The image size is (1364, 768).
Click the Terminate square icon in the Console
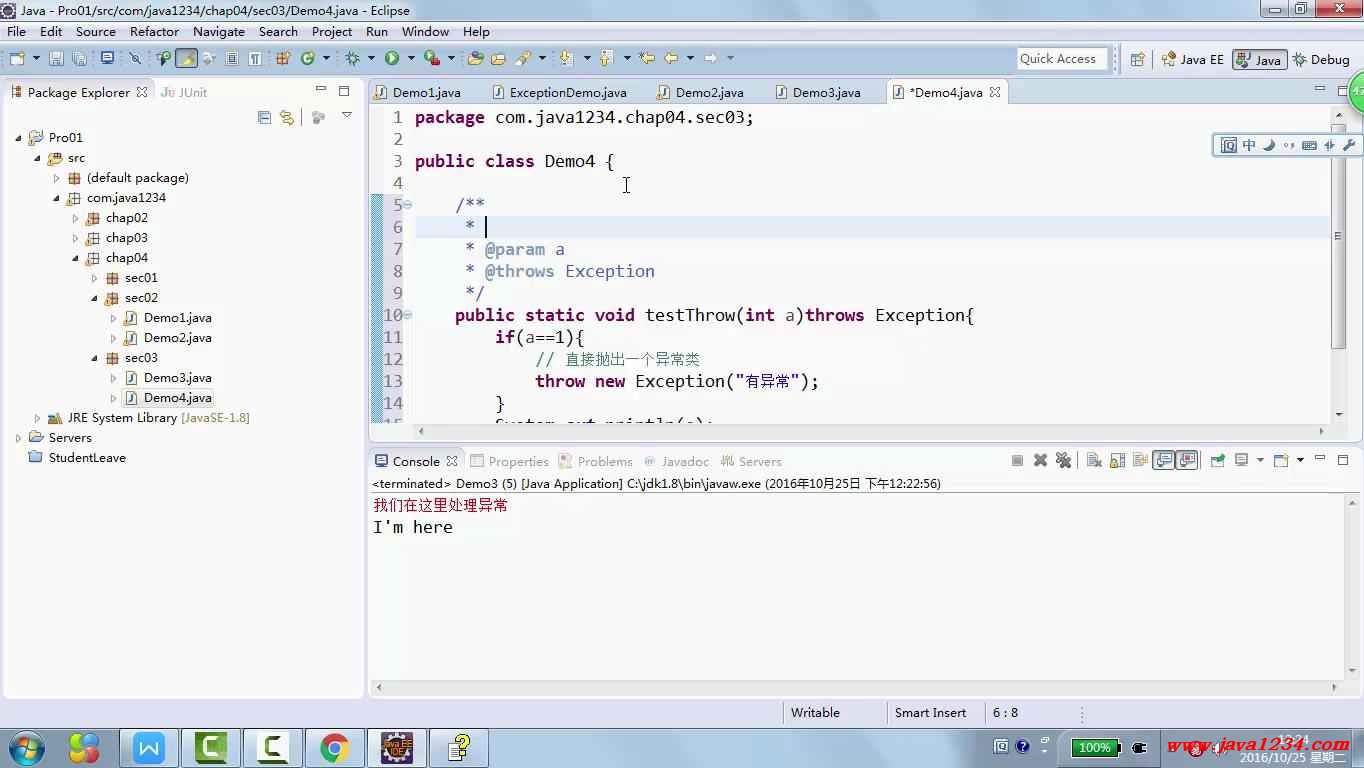(x=1017, y=461)
